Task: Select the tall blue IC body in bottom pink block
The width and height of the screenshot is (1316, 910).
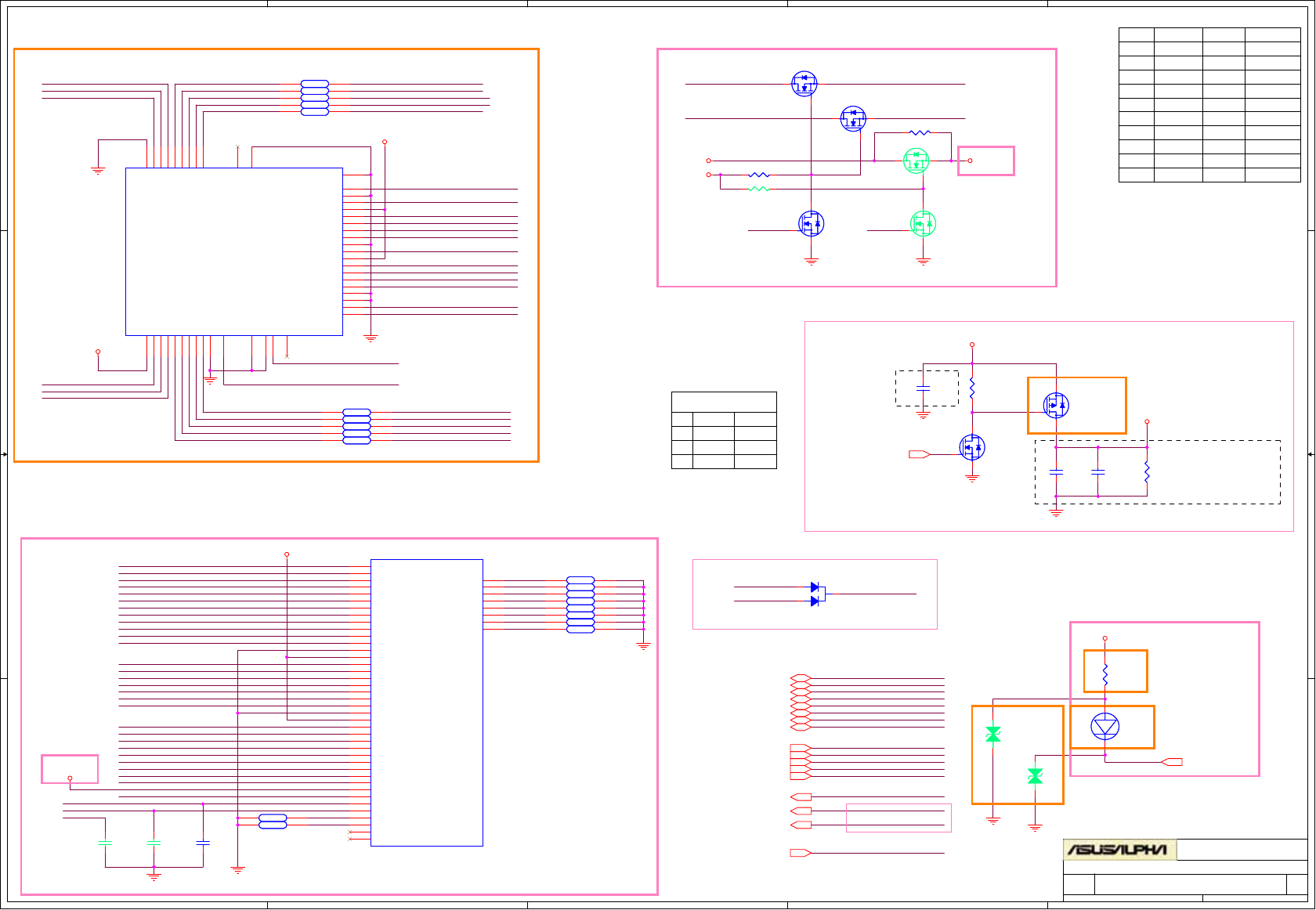Action: point(427,702)
